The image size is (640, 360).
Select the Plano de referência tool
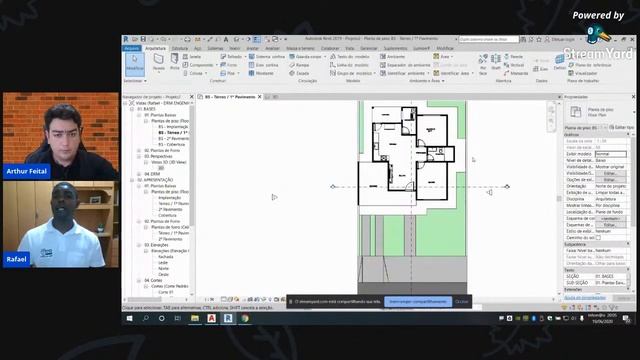pos(589,65)
